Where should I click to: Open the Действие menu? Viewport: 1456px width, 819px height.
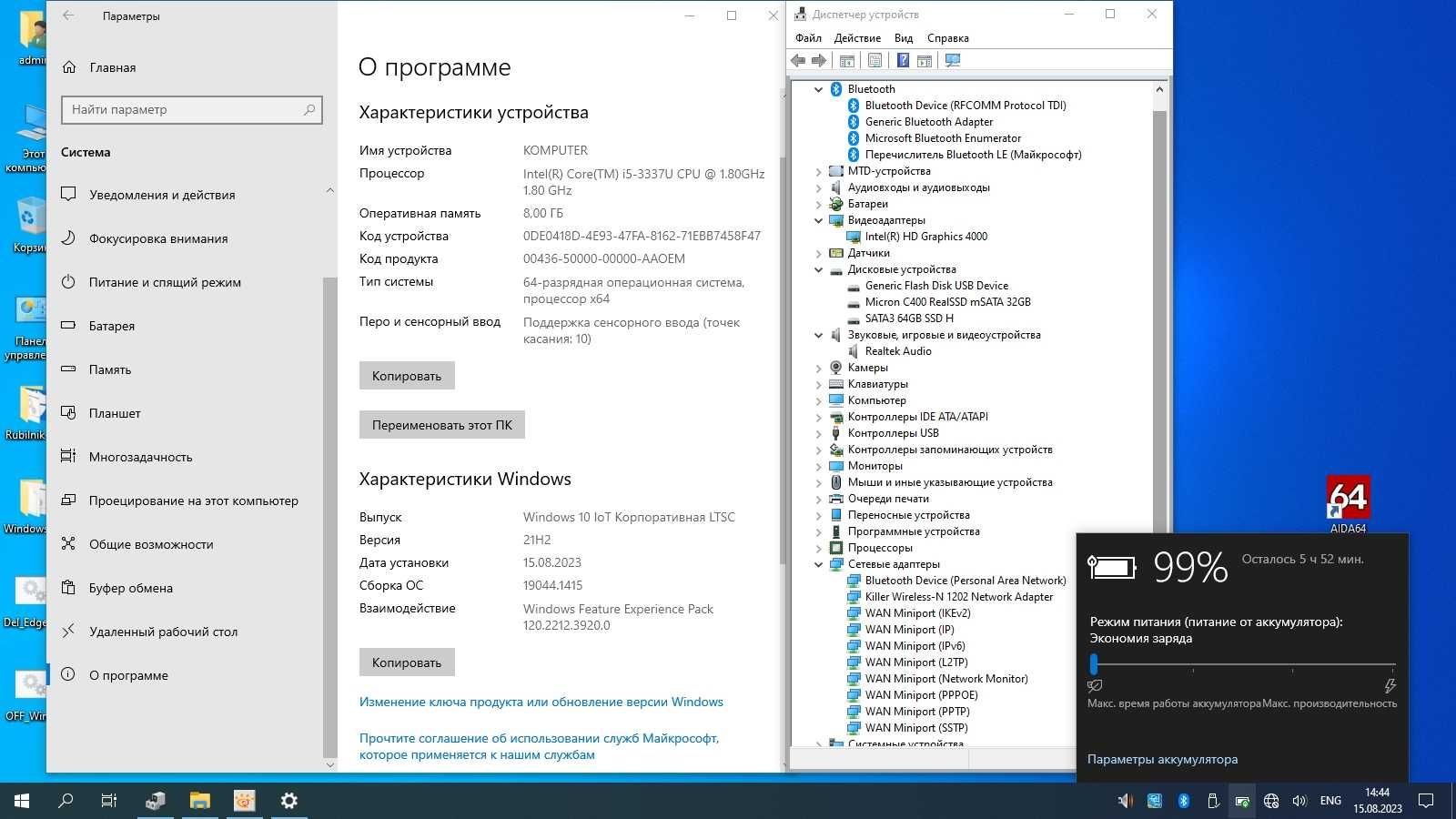[x=857, y=38]
